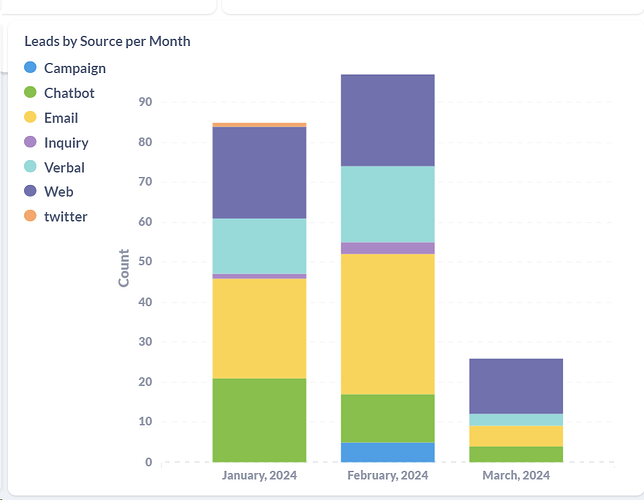Screen dimensions: 644x500
Task: Click the January twitter orange top segment
Action: pos(259,125)
